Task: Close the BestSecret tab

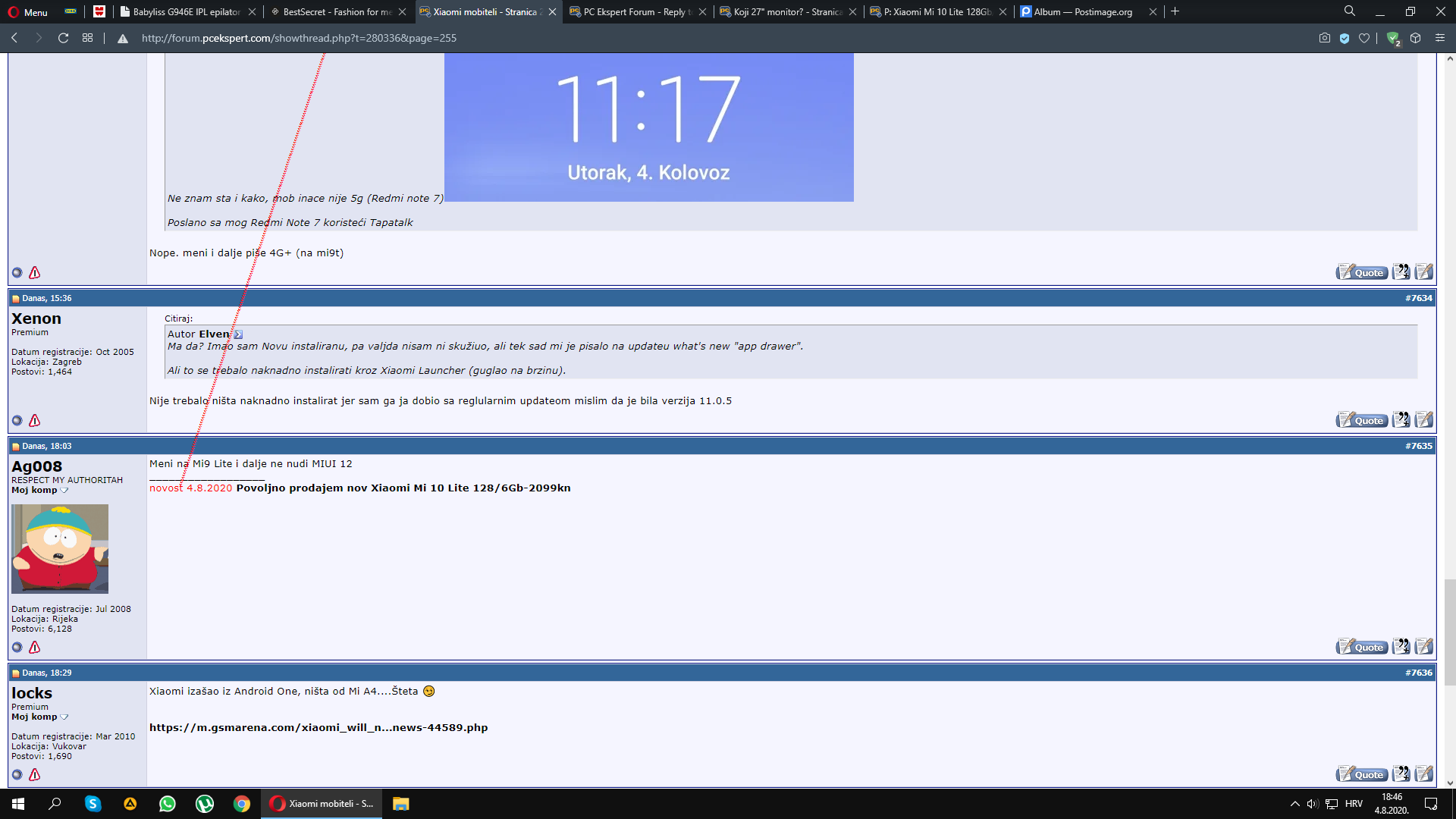Action: pos(402,12)
